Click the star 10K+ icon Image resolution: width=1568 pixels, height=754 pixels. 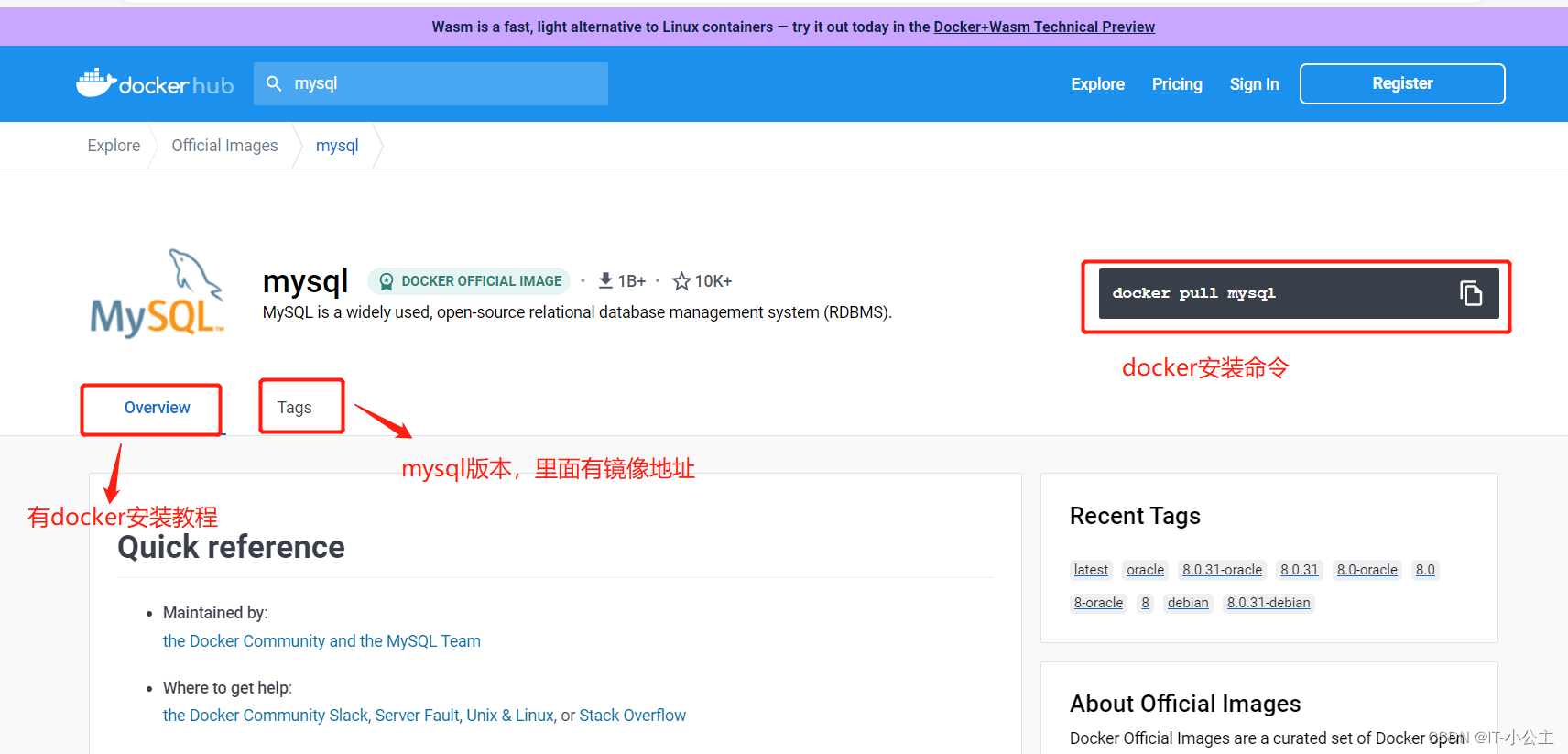pos(681,281)
